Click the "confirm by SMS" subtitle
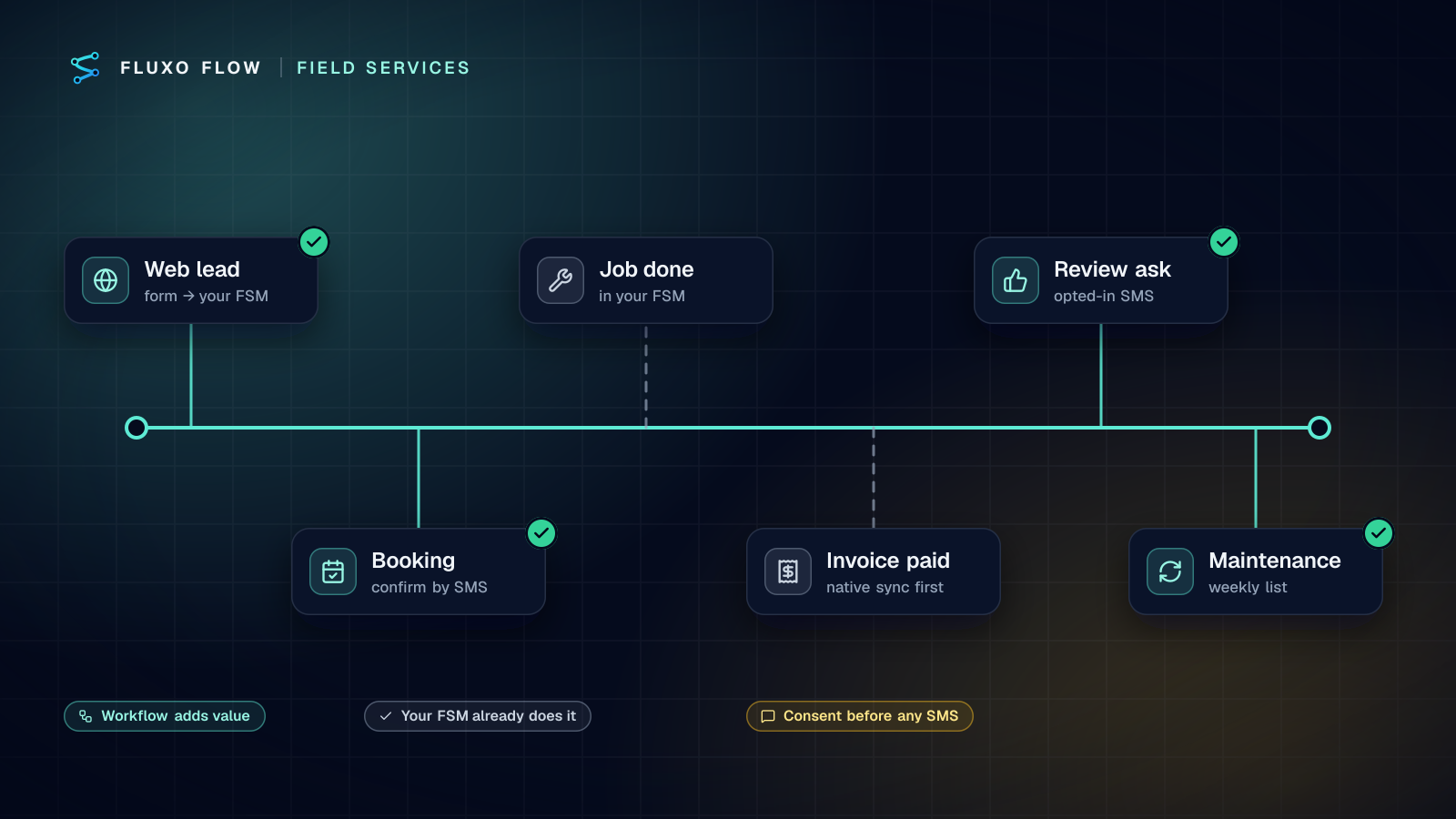This screenshot has width=1456, height=819. [x=430, y=587]
